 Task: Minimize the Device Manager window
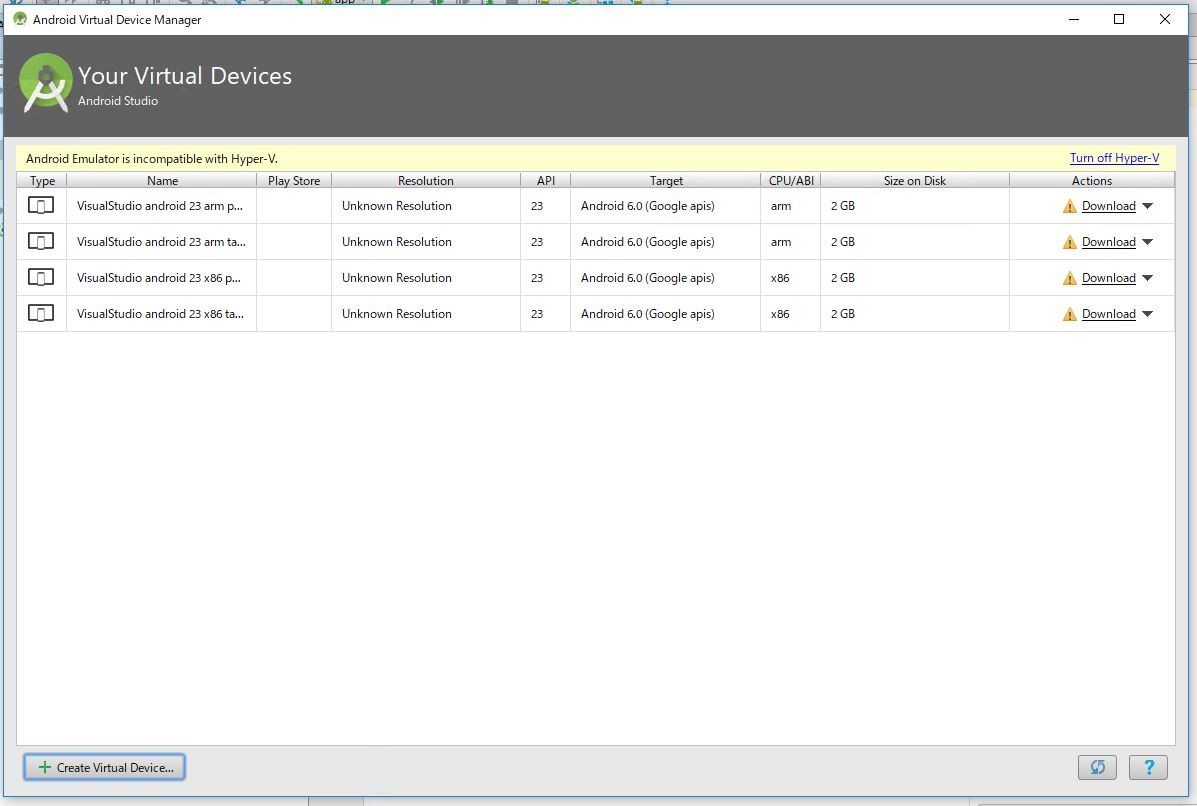(1073, 19)
